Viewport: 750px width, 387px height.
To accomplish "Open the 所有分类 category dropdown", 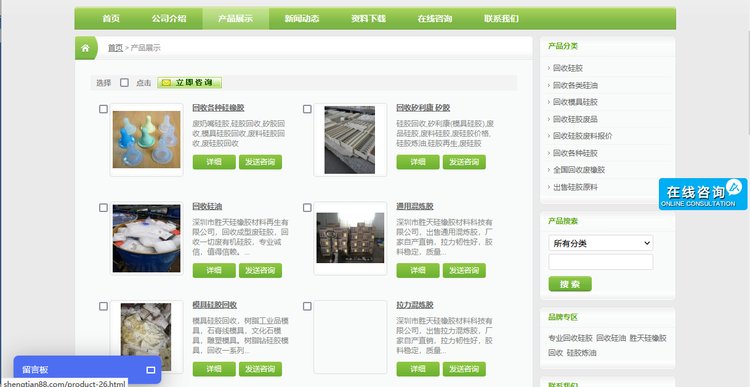I will click(x=600, y=243).
